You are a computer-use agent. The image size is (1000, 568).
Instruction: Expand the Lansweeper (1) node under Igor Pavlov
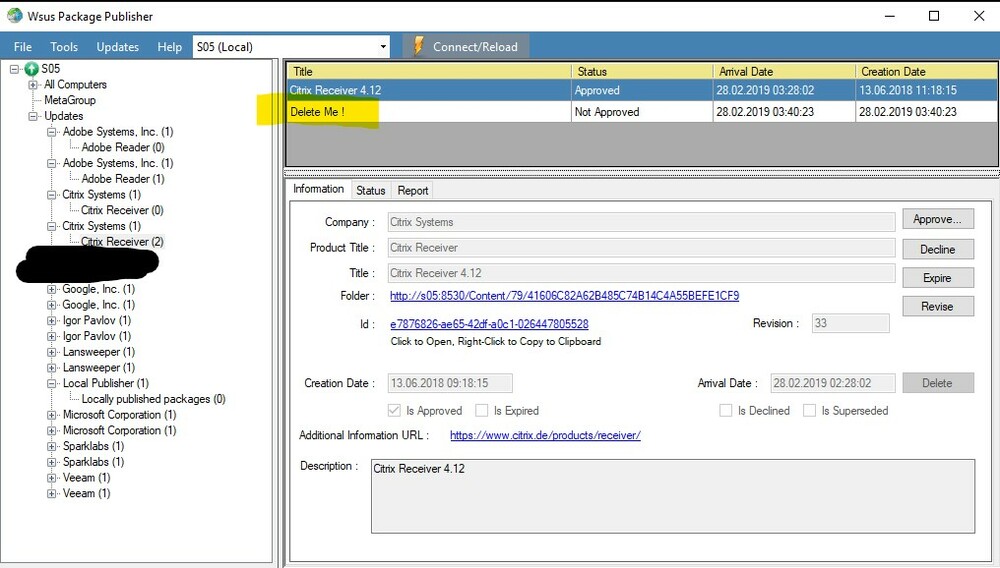(52, 352)
